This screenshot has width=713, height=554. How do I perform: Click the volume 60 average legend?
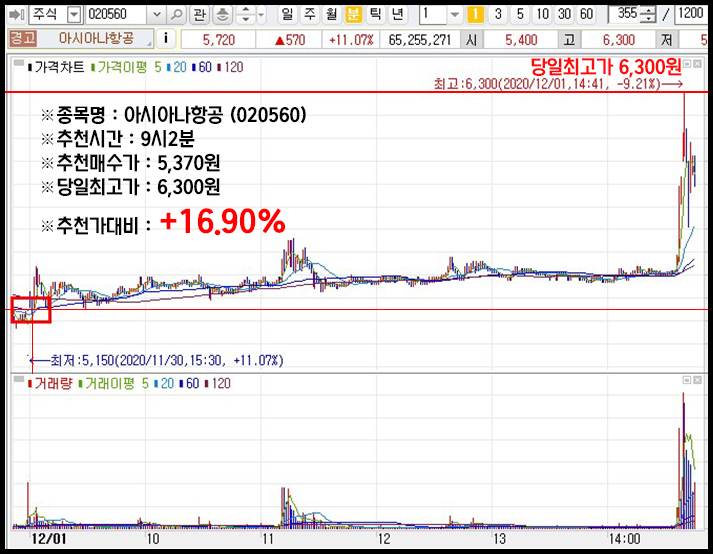189,383
